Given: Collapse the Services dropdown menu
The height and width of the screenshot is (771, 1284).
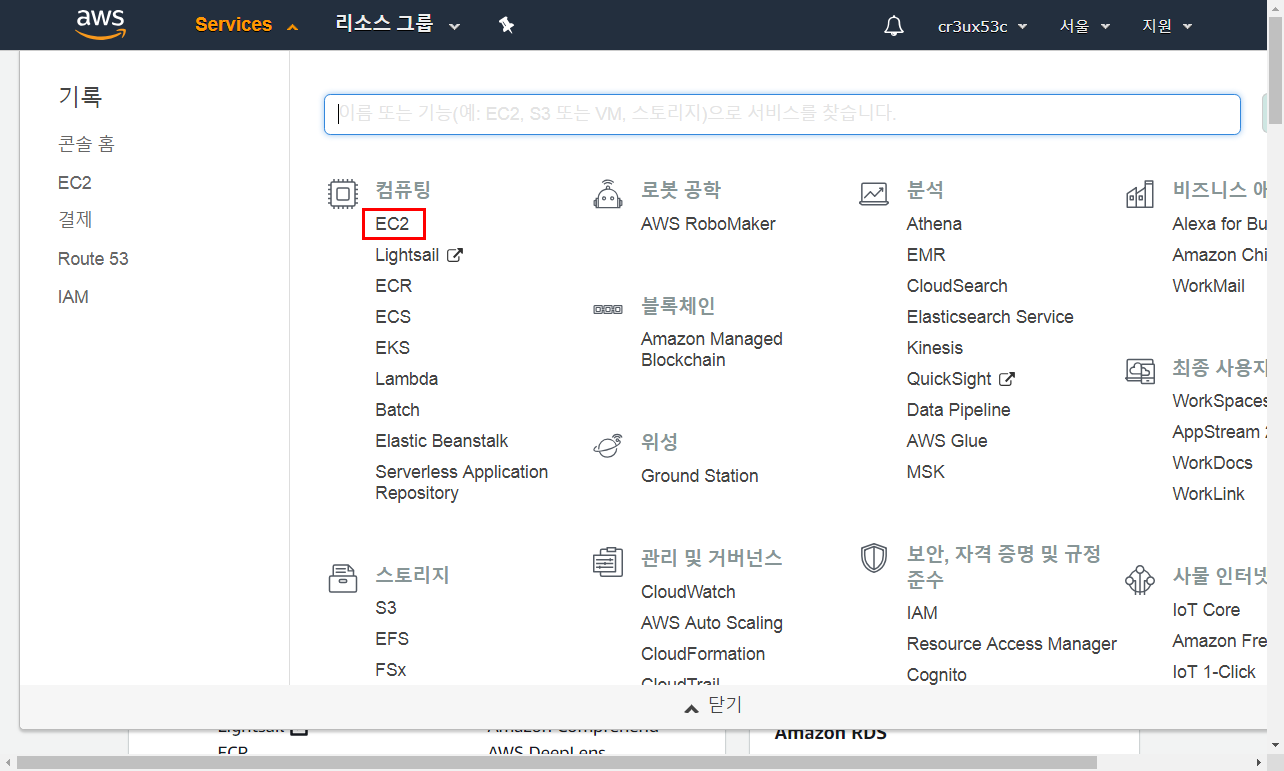Looking at the screenshot, I should coord(246,25).
